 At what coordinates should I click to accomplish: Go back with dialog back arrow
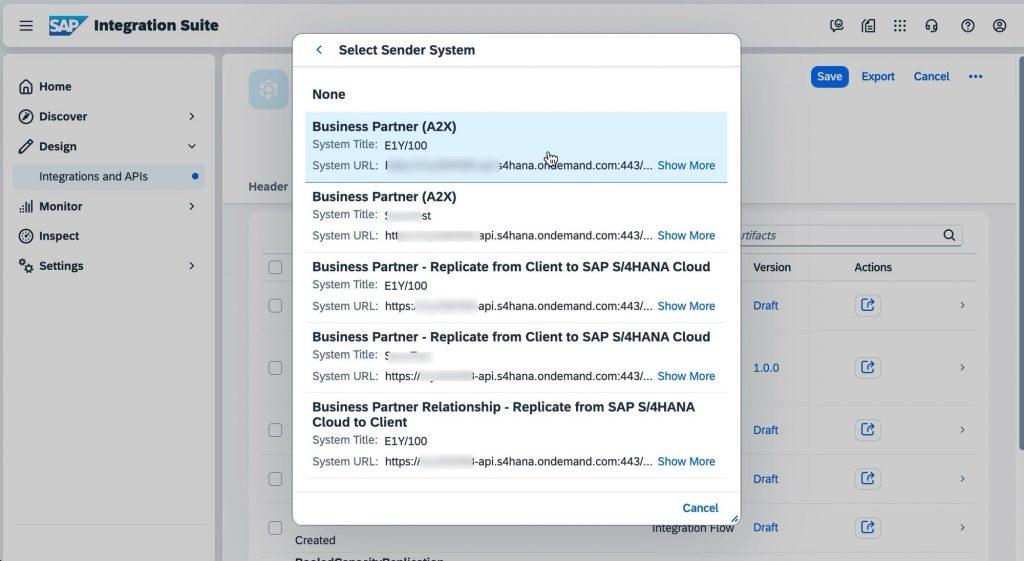click(x=319, y=50)
